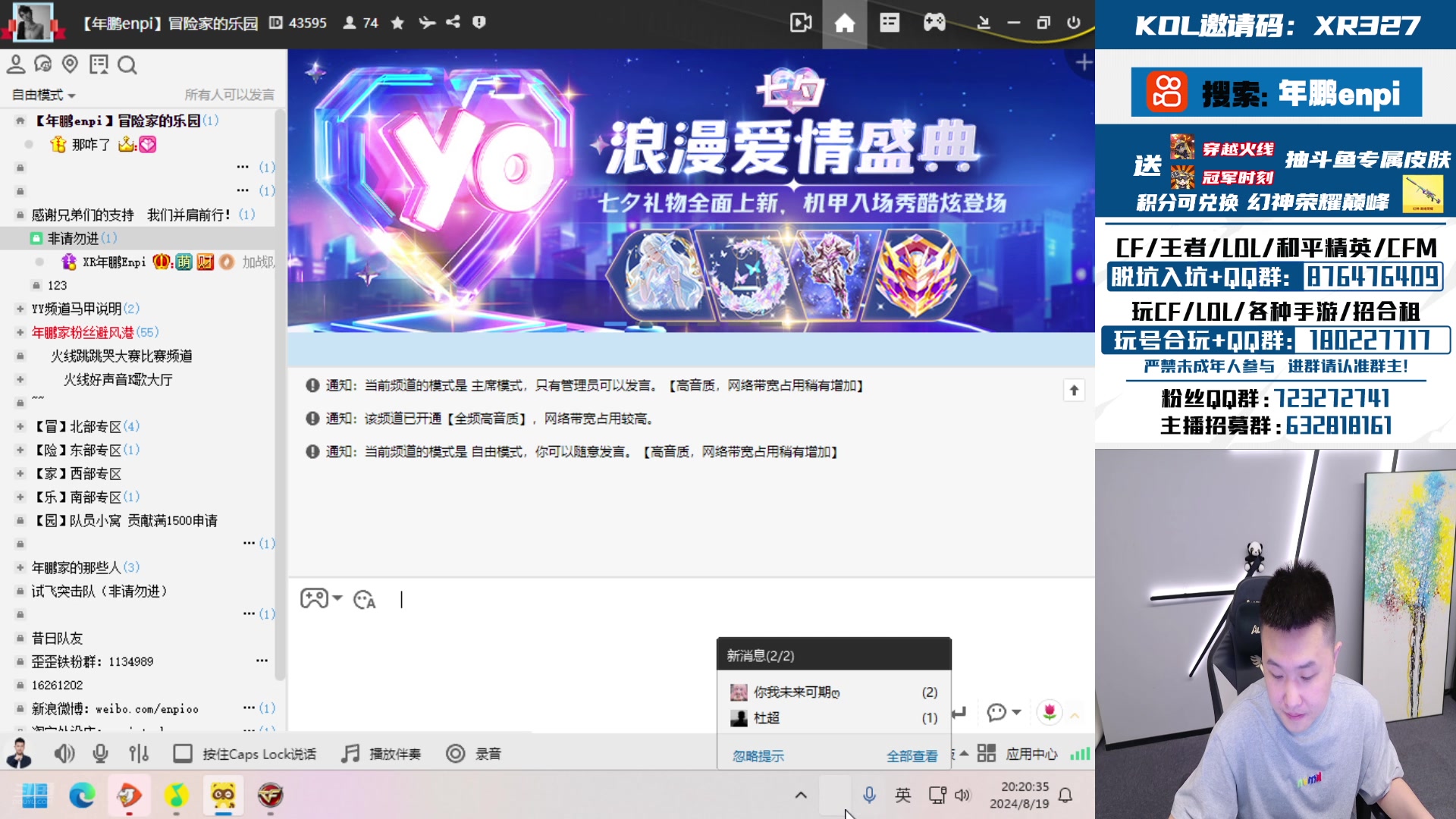
Task: Click the report shield icon in the title bar
Action: tap(479, 22)
